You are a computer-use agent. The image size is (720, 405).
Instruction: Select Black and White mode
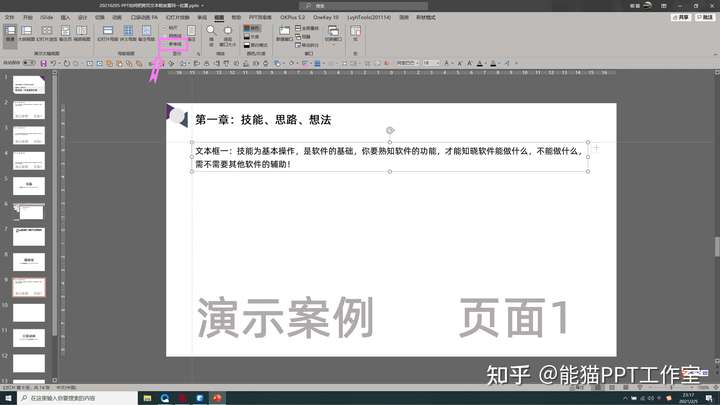click(256, 45)
